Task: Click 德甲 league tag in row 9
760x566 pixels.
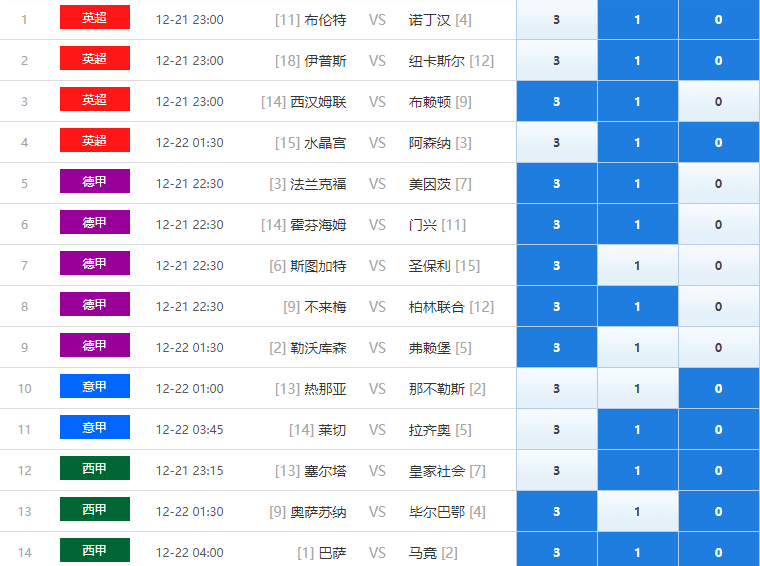Action: pos(95,345)
